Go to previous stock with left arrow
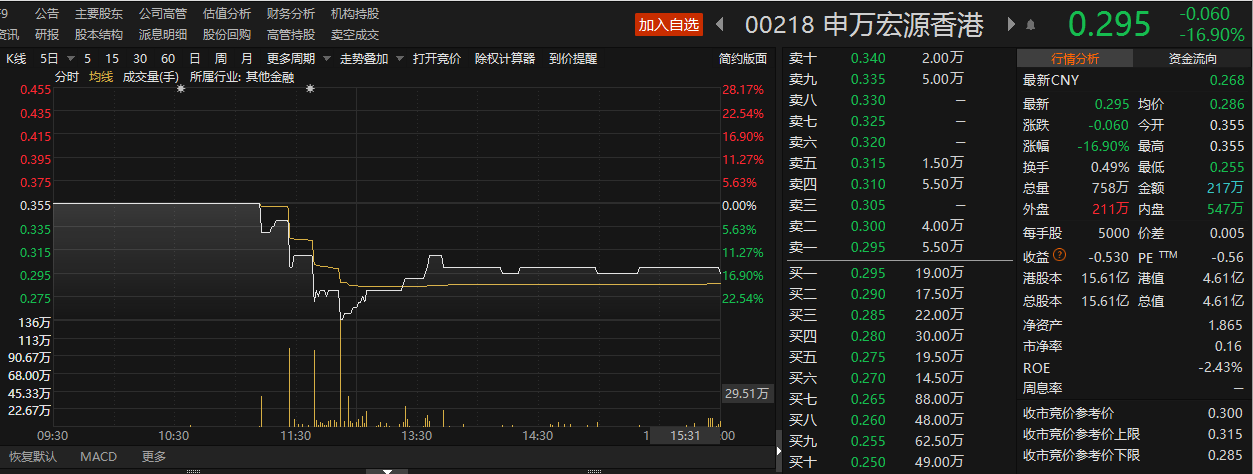The image size is (1253, 474). 720,24
